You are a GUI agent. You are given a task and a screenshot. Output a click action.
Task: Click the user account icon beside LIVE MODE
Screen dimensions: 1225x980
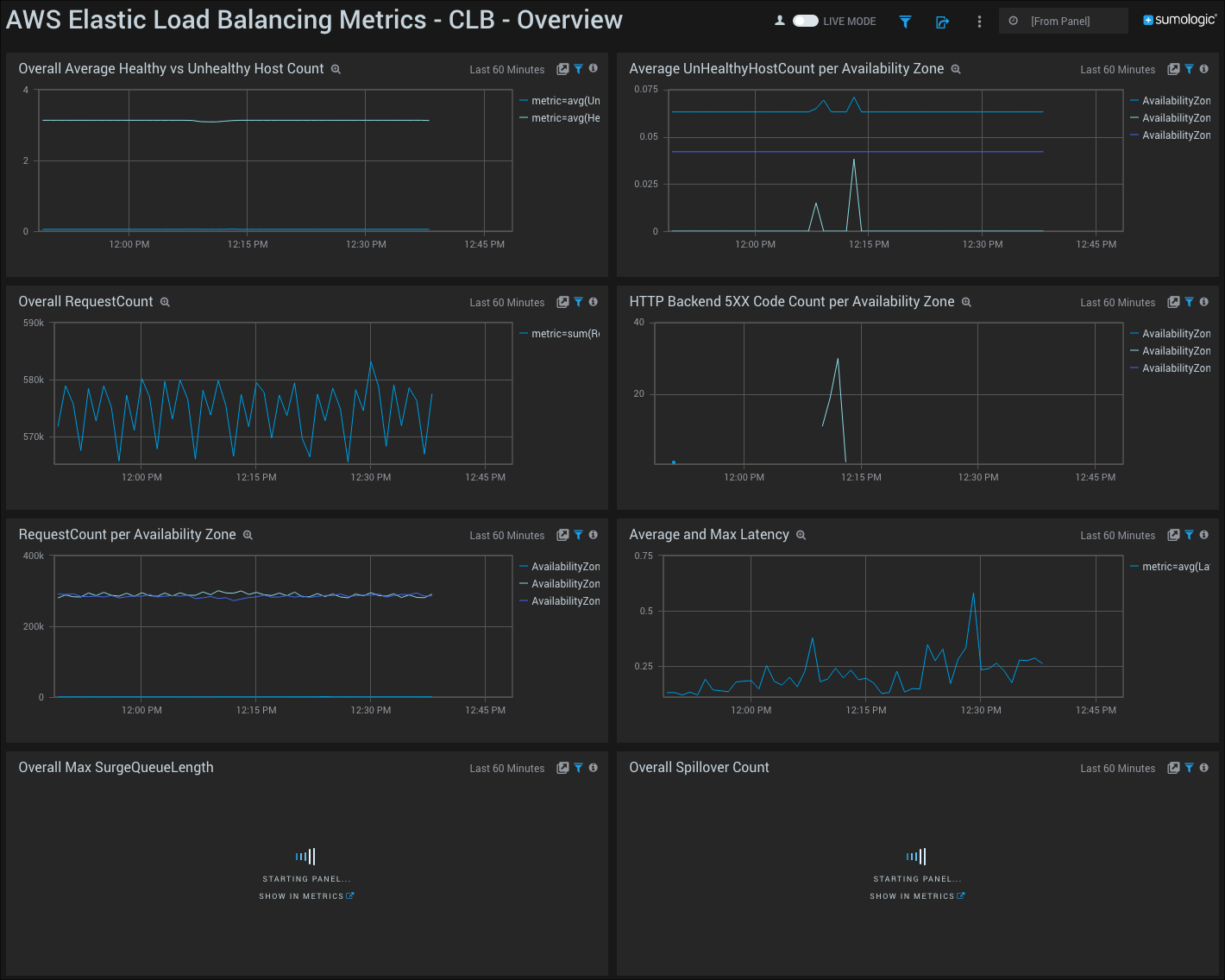pyautogui.click(x=779, y=21)
